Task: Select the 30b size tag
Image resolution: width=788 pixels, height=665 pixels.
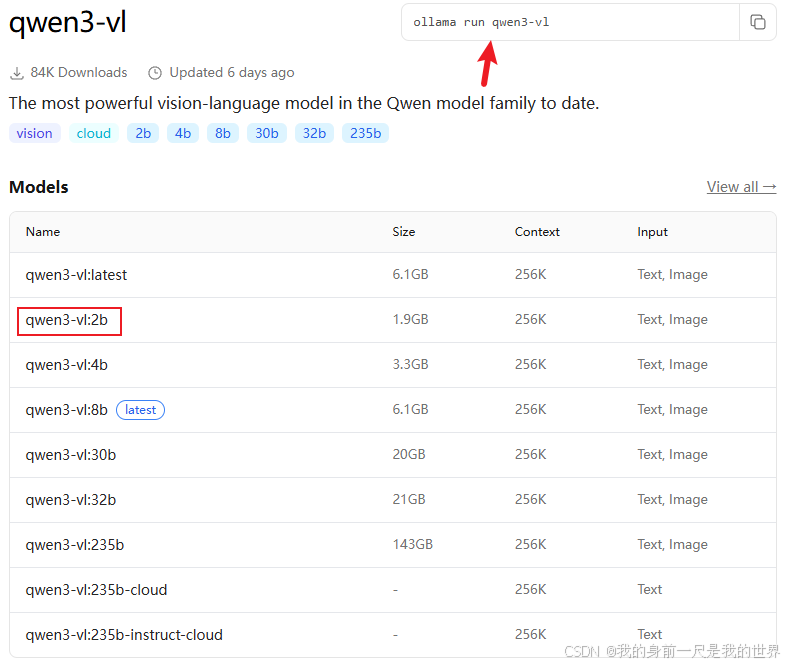Action: tap(267, 133)
